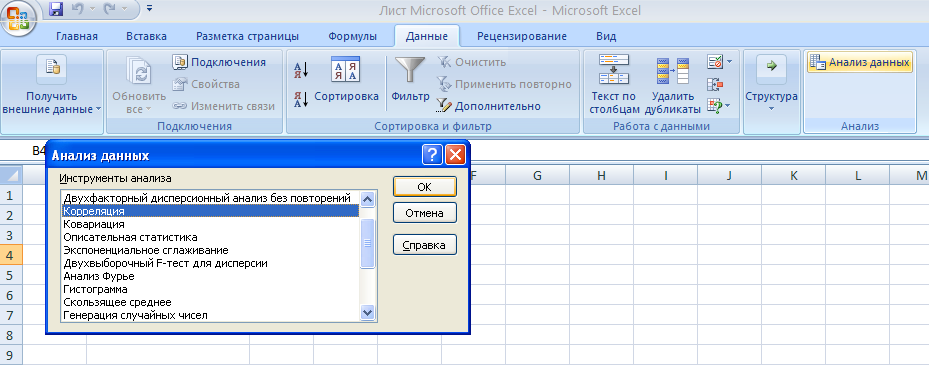This screenshot has height=365, width=929.
Task: Click Отмена to cancel the dialog
Action: click(424, 213)
